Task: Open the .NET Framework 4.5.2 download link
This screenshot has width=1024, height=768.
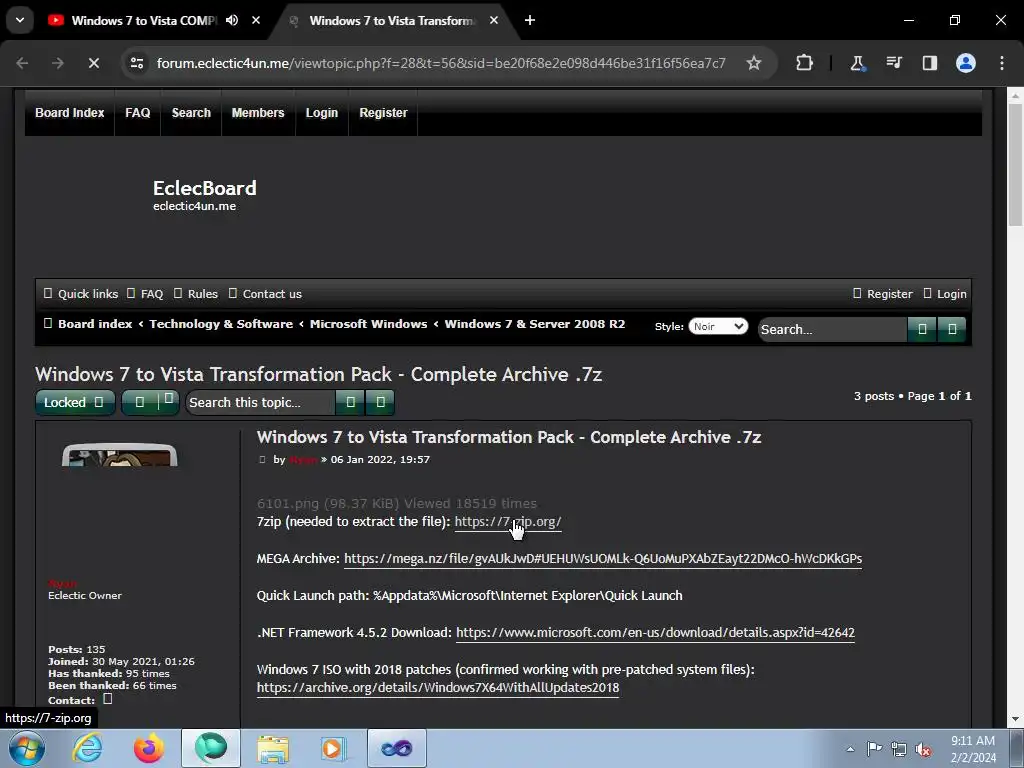Action: coord(655,633)
